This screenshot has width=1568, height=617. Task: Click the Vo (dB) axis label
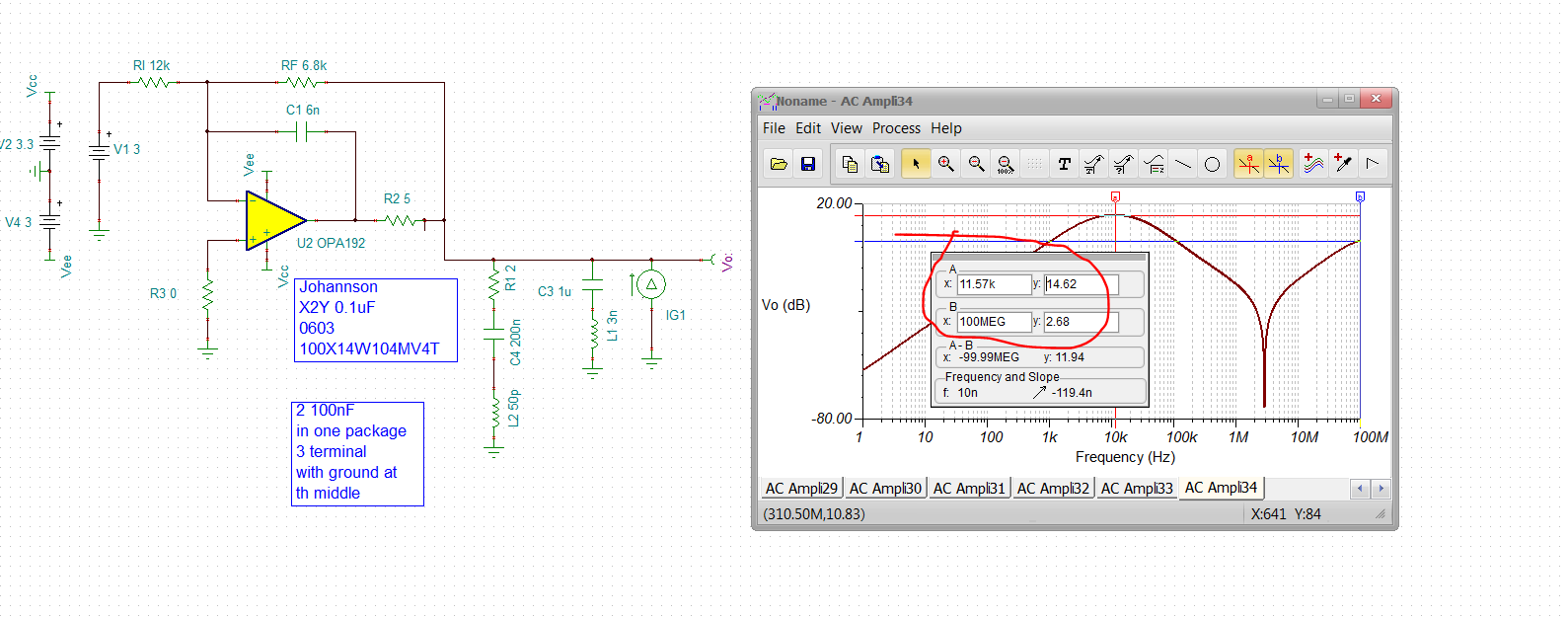[x=785, y=305]
